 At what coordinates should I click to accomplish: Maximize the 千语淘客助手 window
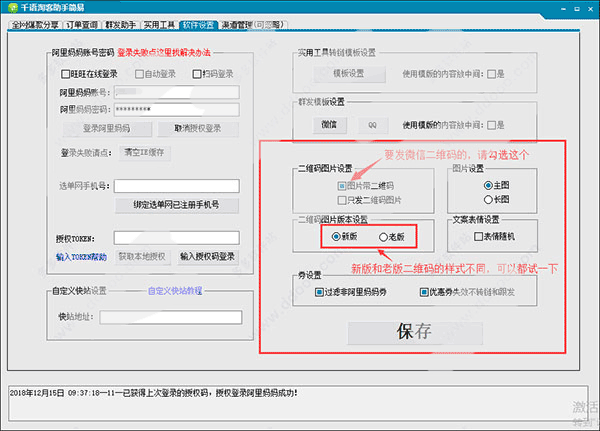577,8
